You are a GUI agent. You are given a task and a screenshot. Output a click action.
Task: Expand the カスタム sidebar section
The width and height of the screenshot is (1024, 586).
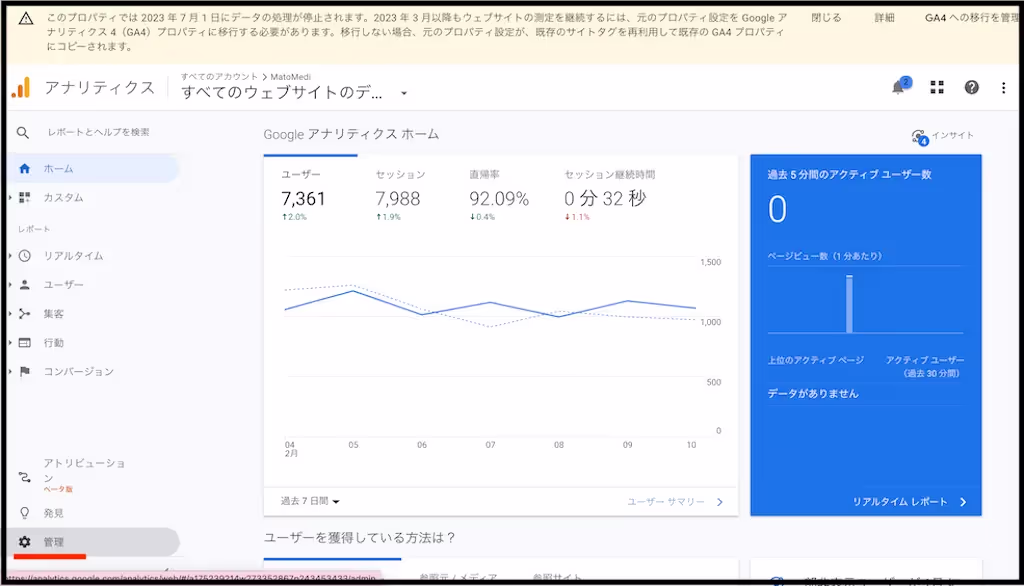pos(10,197)
